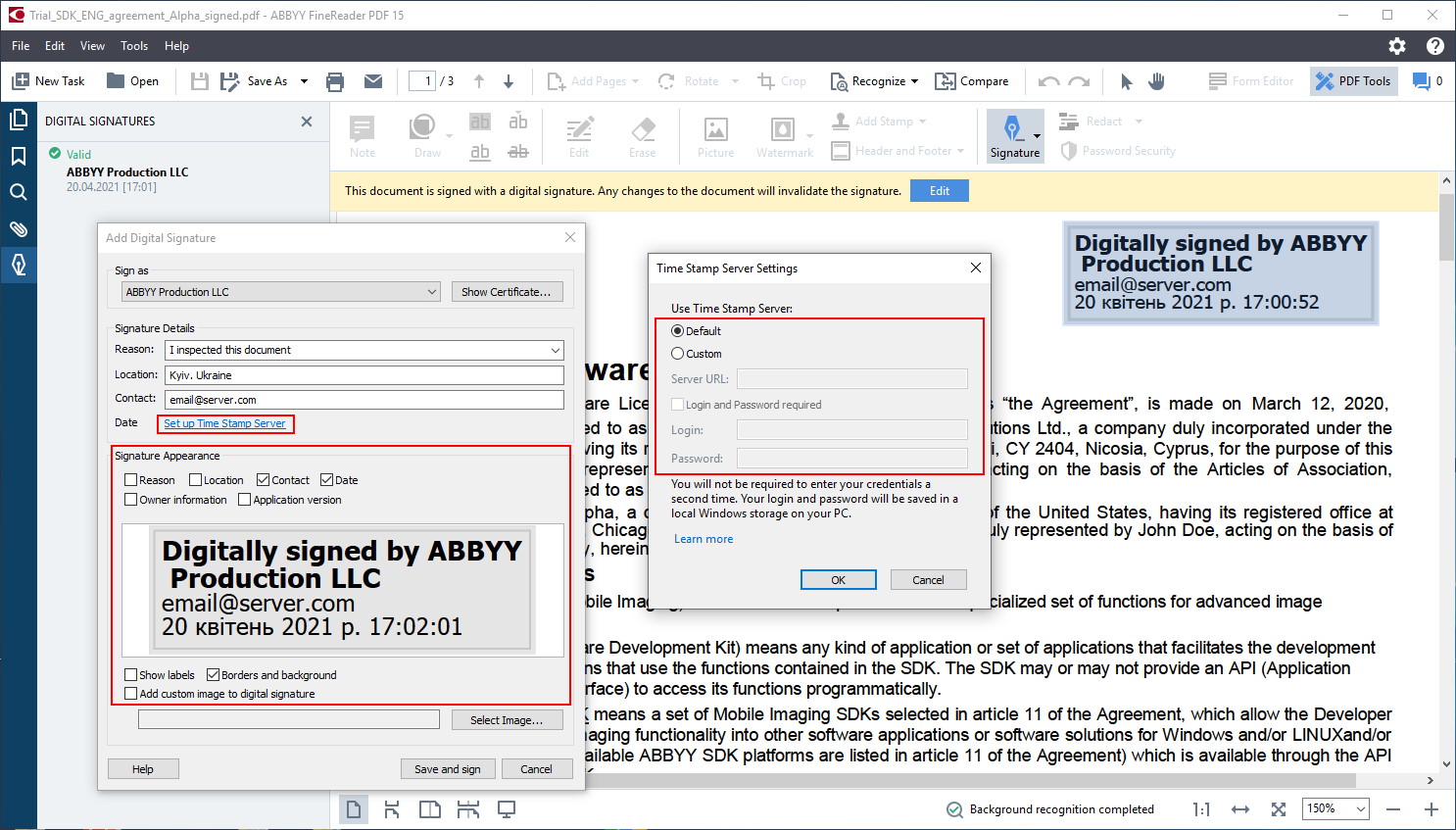Click the Select Image button
This screenshot has width=1456, height=830.
click(x=507, y=720)
